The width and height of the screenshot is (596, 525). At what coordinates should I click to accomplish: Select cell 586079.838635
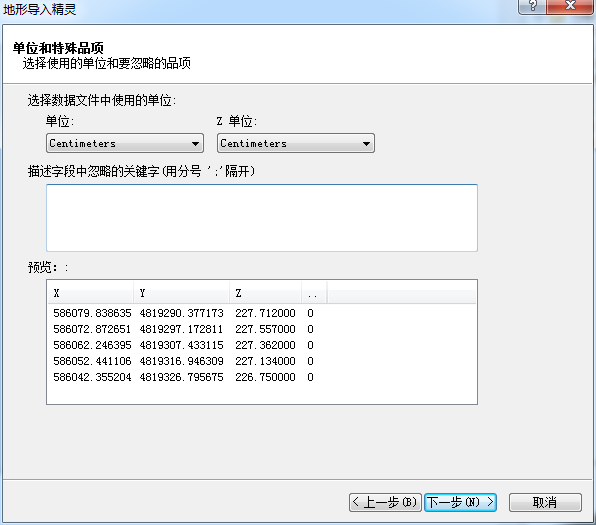coord(92,313)
